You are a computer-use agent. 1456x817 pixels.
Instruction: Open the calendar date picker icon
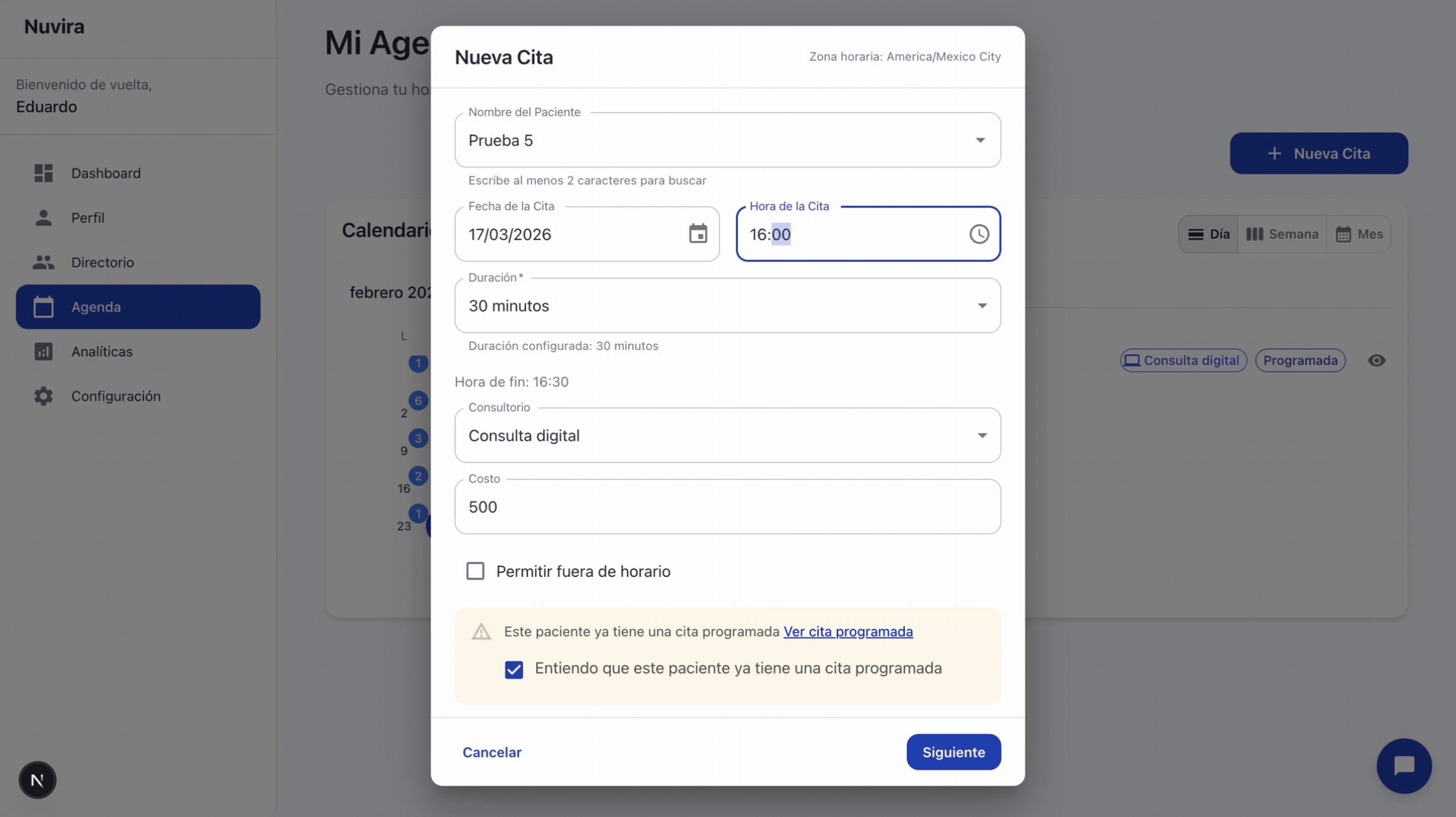(x=698, y=234)
